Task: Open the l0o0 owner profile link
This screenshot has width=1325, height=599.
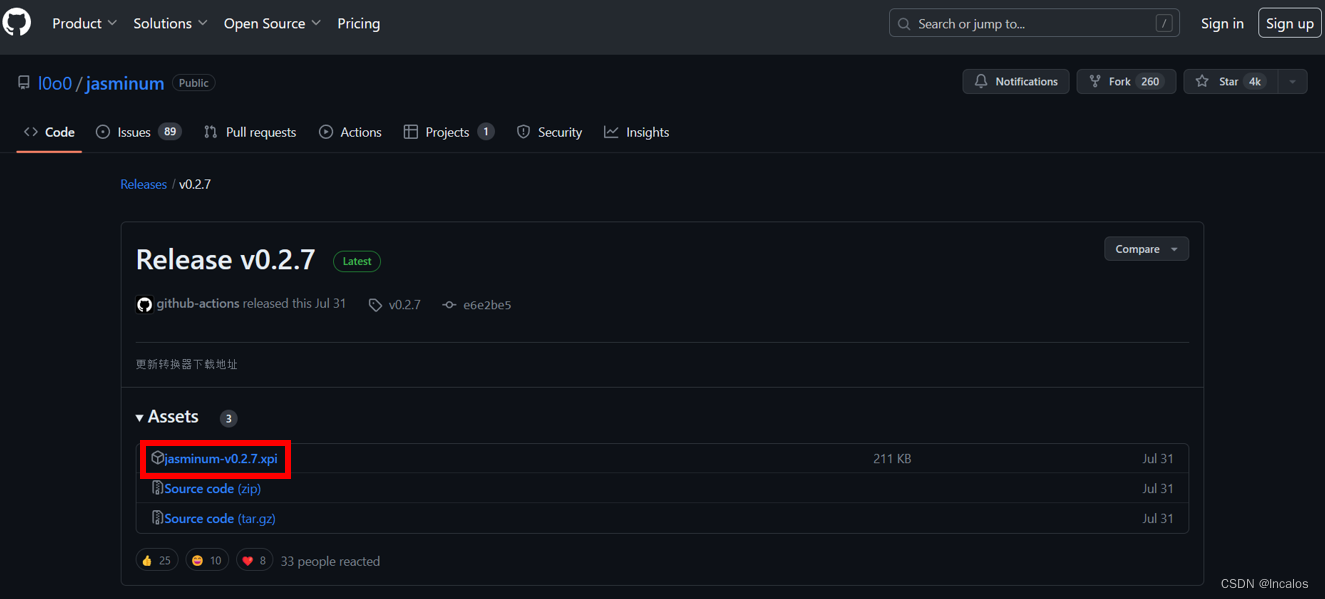Action: tap(55, 83)
